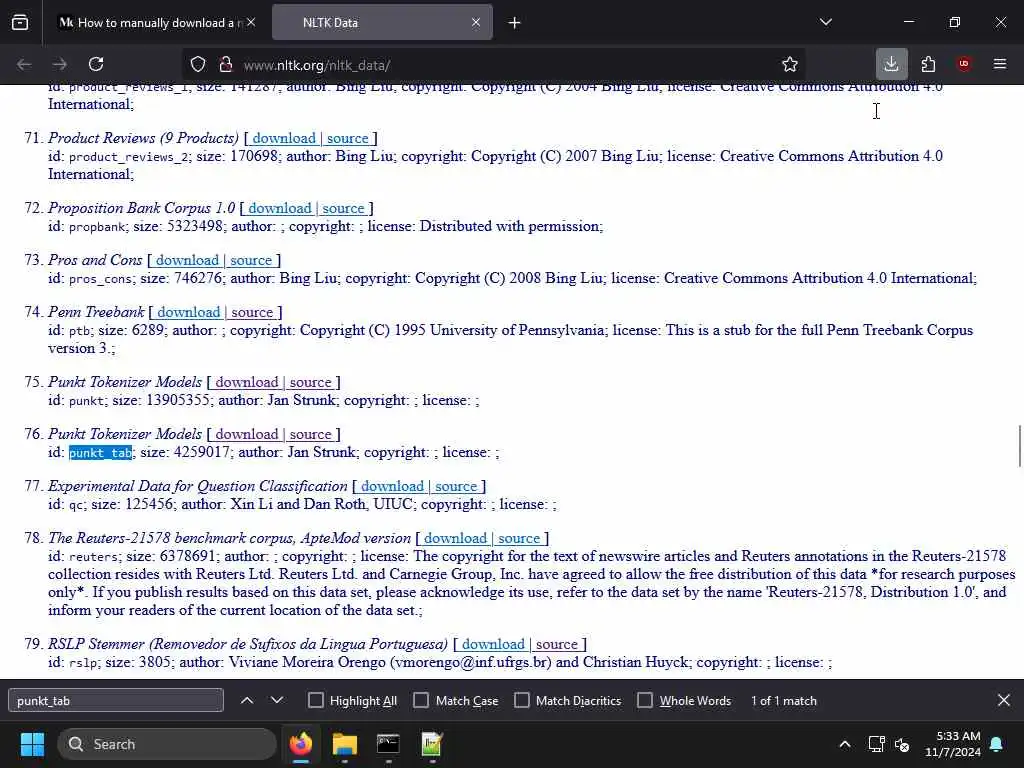Open the notifications bell icon
The height and width of the screenshot is (768, 1024).
click(x=997, y=744)
